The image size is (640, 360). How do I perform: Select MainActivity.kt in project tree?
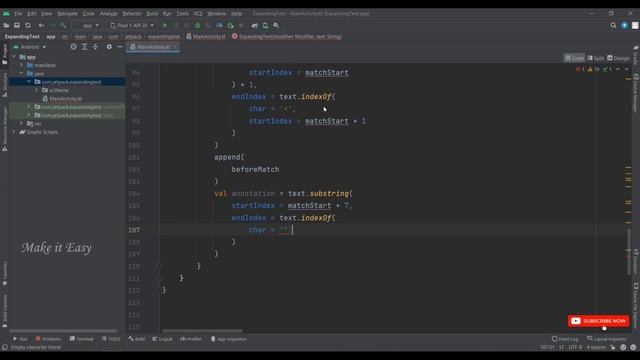65,99
